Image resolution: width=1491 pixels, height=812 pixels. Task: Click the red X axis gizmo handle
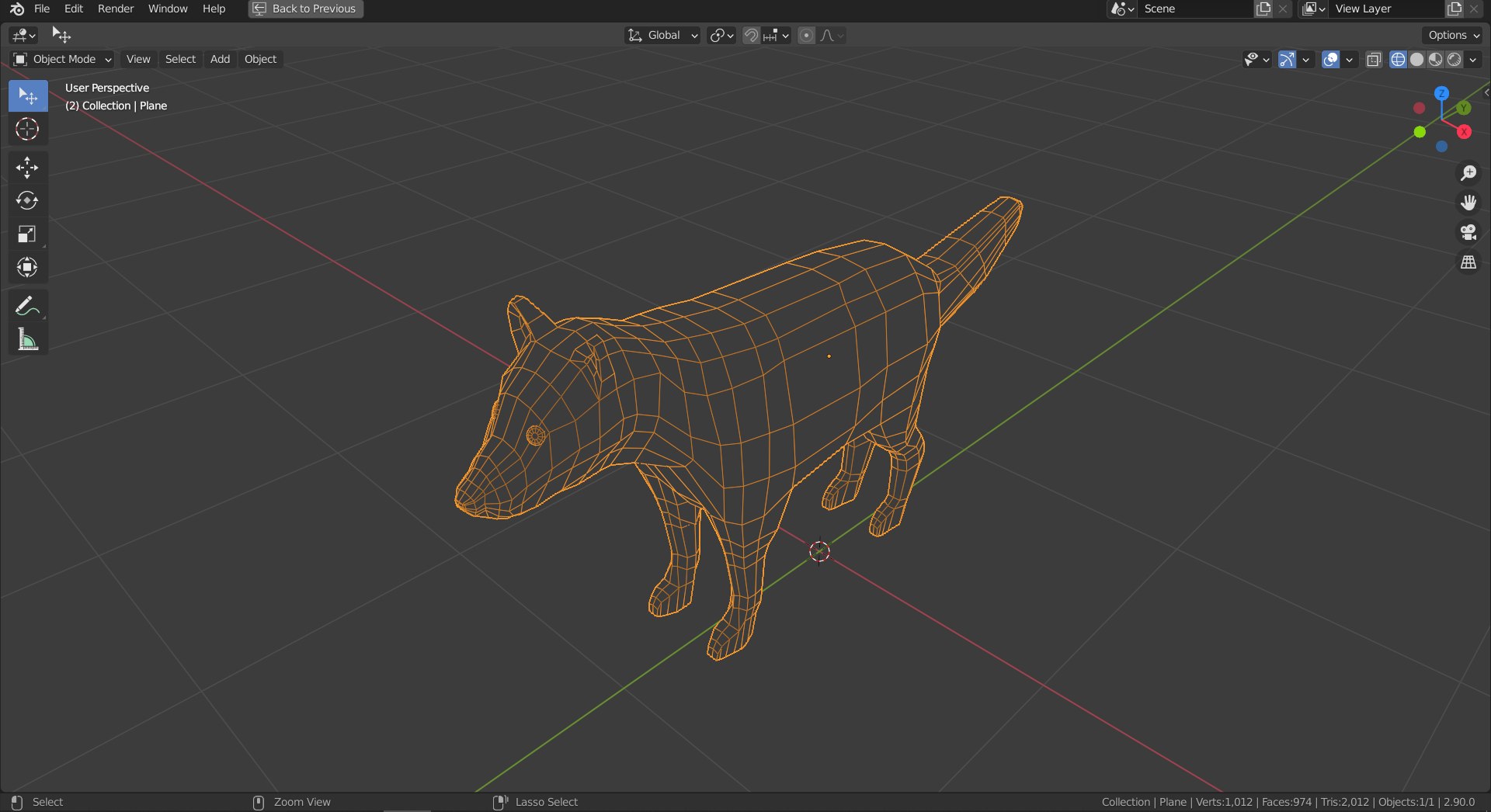point(1464,132)
